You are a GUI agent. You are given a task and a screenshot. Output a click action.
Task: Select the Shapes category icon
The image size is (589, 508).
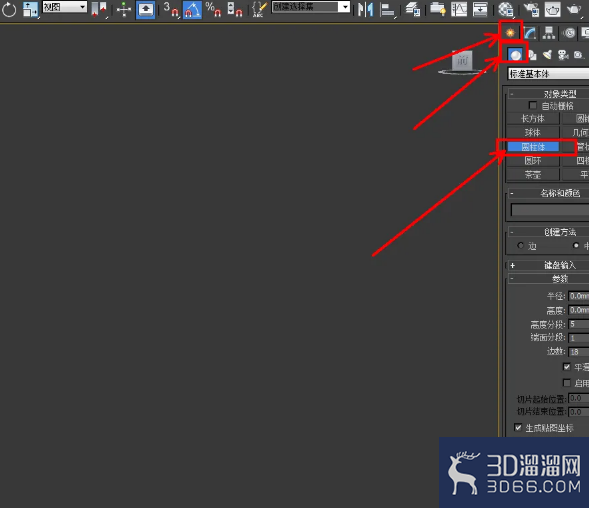532,55
